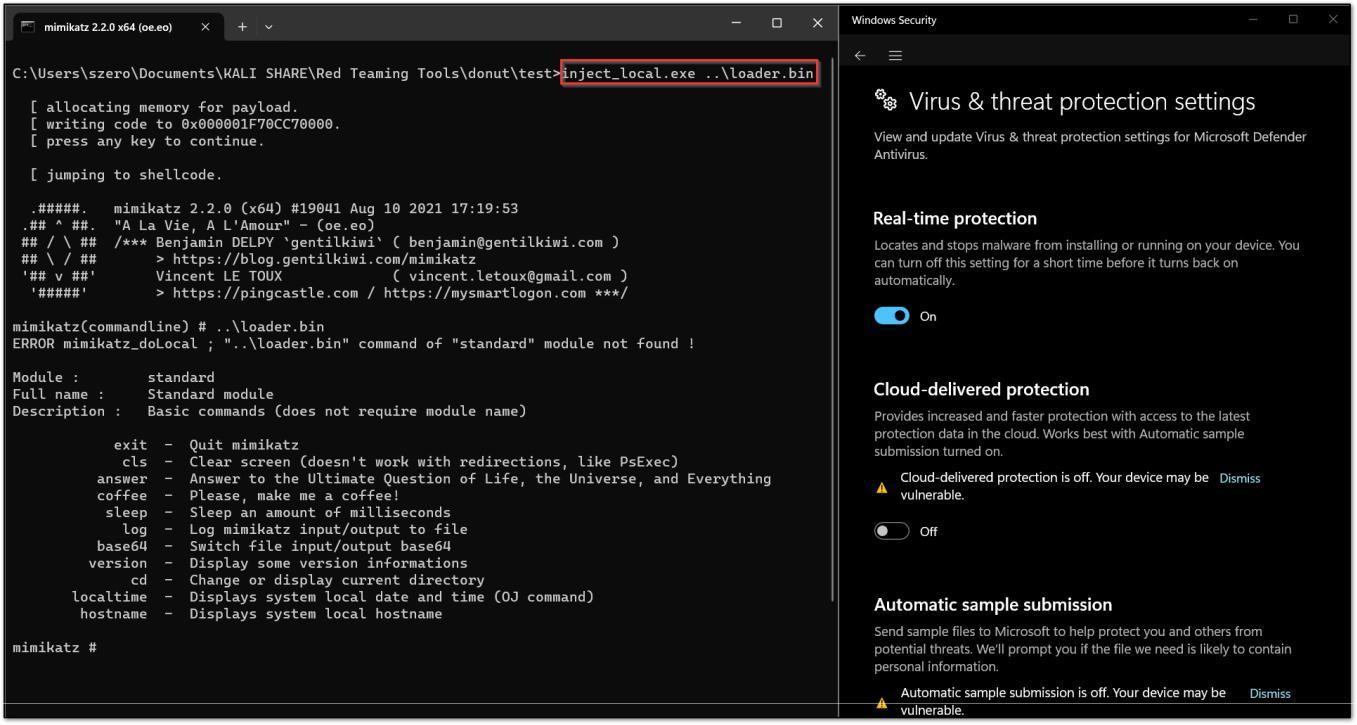
Task: Click the ERROR mimikatz_doLocal line
Action: 354,344
